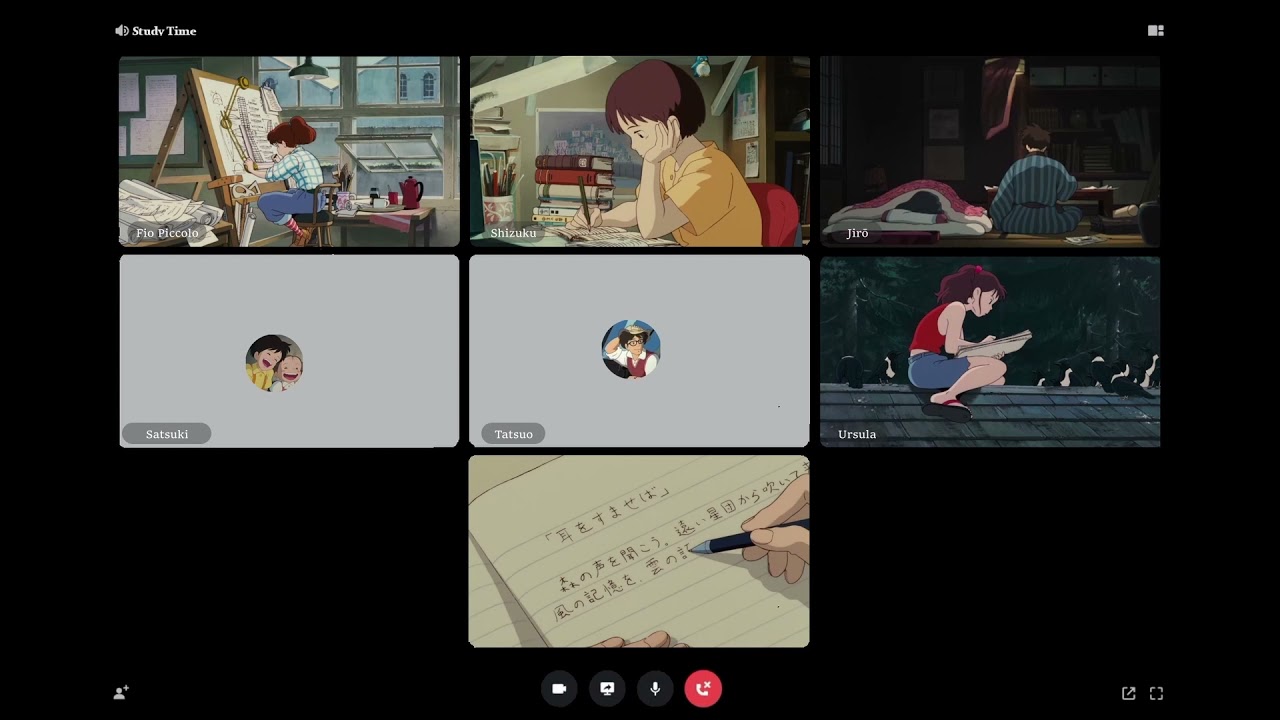1280x720 pixels.
Task: Click the Study Time channel title
Action: pyautogui.click(x=164, y=31)
